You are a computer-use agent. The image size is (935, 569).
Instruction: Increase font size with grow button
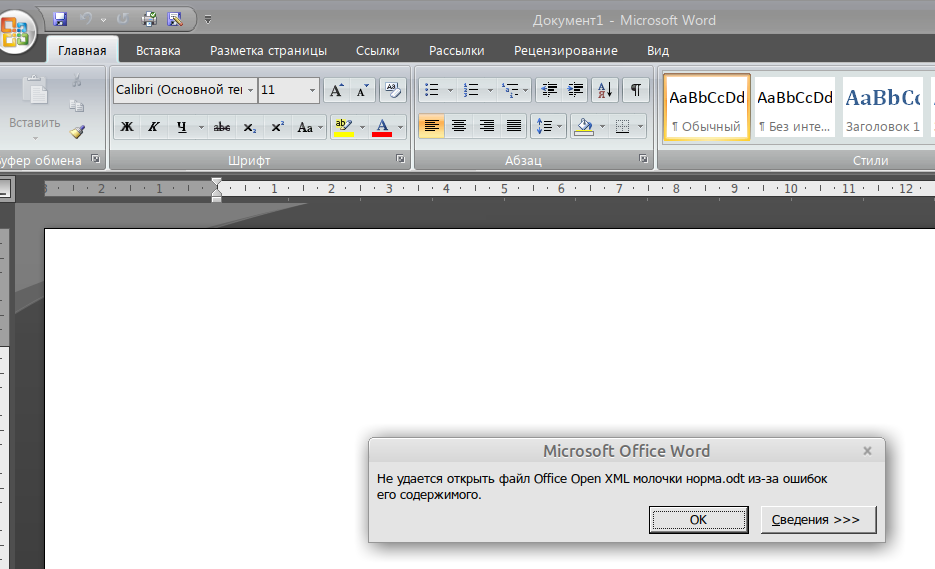click(336, 90)
